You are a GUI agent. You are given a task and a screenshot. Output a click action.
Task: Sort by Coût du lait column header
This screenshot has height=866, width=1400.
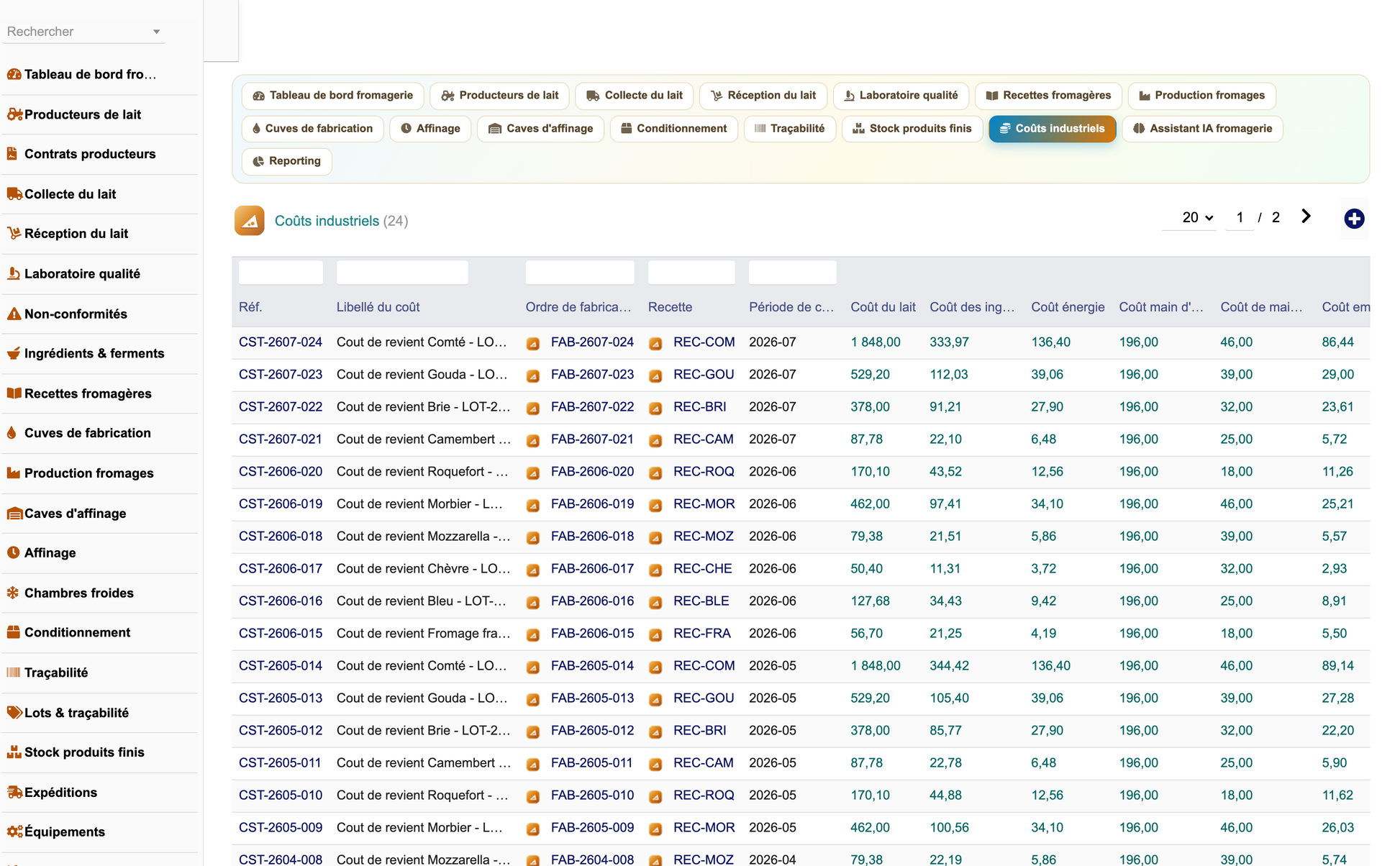tap(883, 307)
